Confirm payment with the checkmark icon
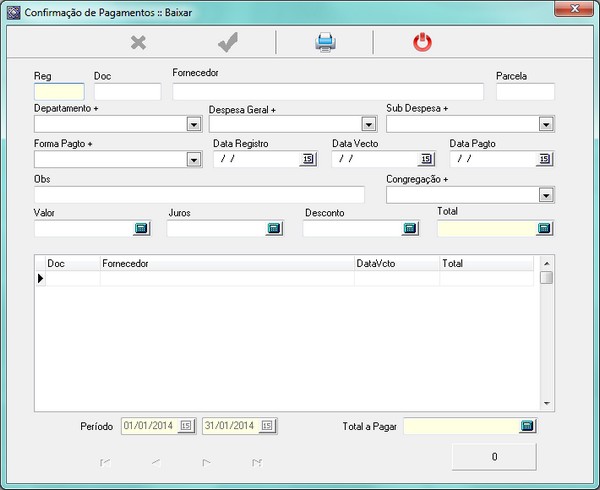 coord(228,42)
